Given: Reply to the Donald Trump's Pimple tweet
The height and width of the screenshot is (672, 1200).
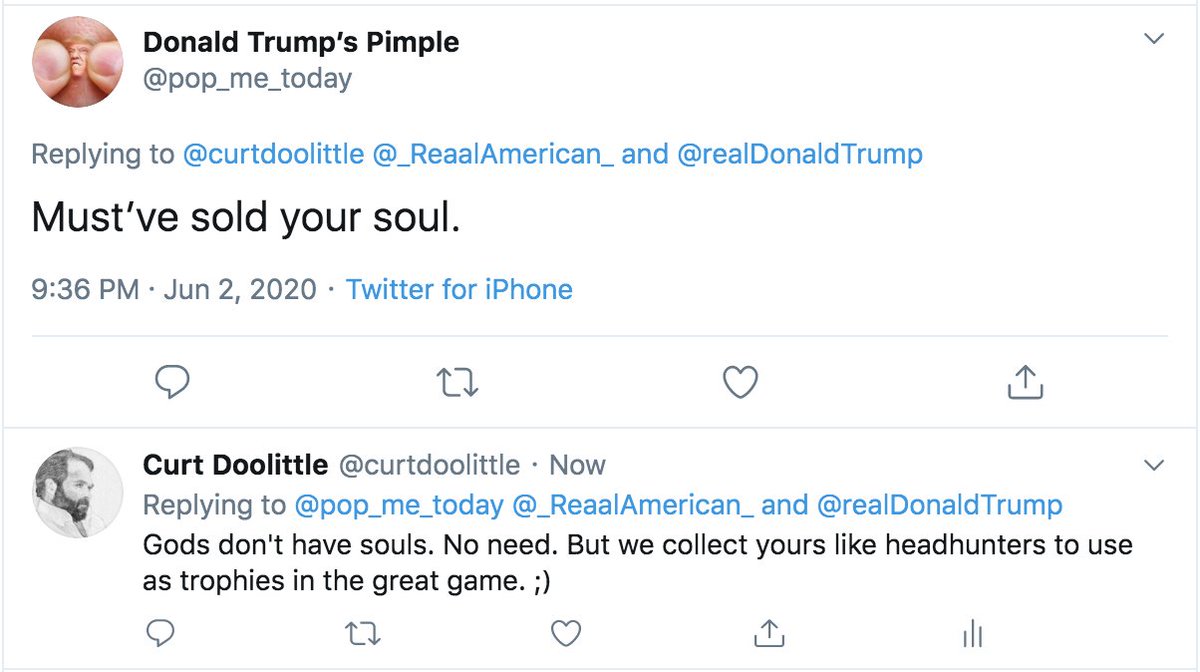Looking at the screenshot, I should pyautogui.click(x=173, y=382).
